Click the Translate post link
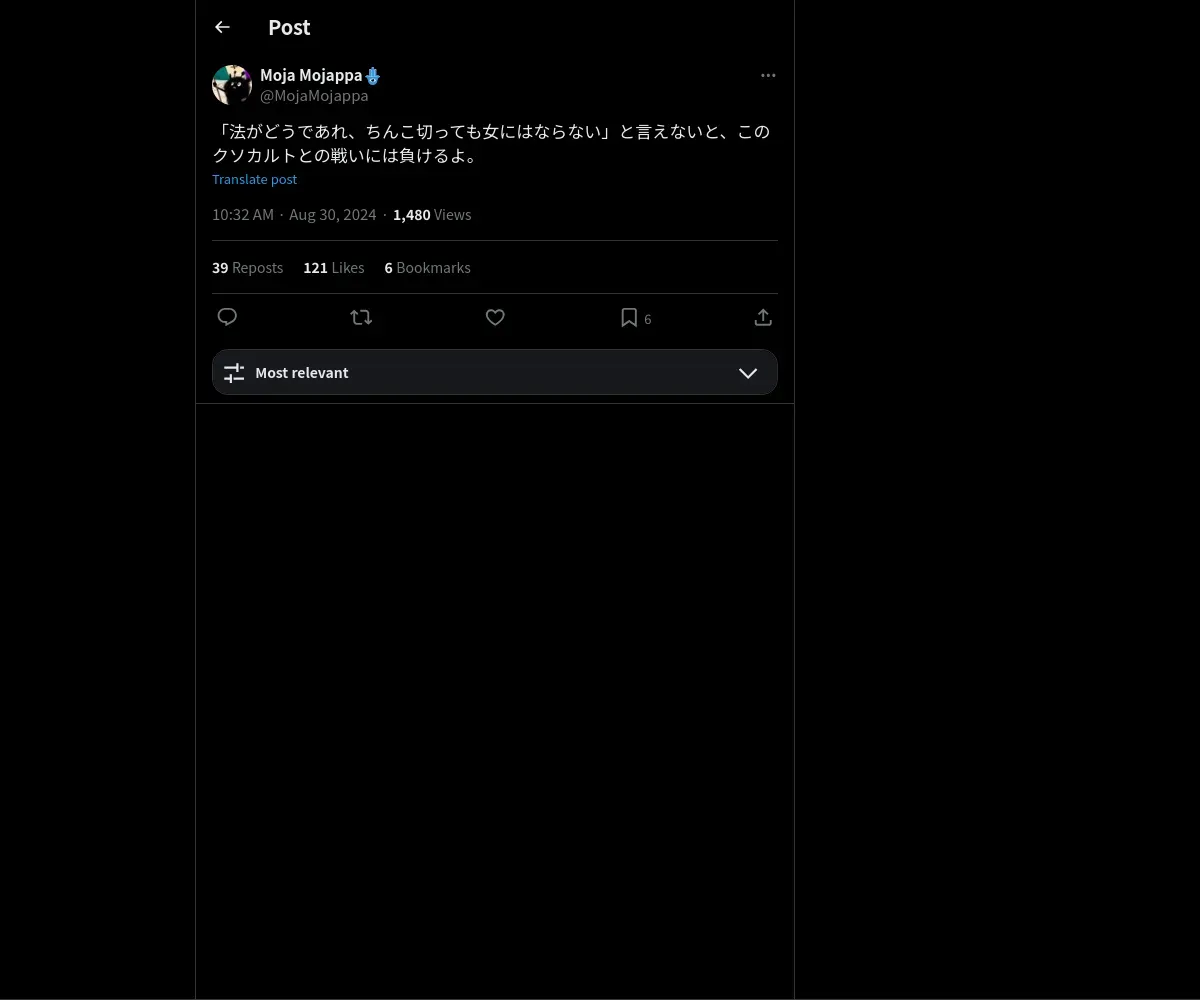Image resolution: width=1200 pixels, height=1000 pixels. click(x=254, y=179)
